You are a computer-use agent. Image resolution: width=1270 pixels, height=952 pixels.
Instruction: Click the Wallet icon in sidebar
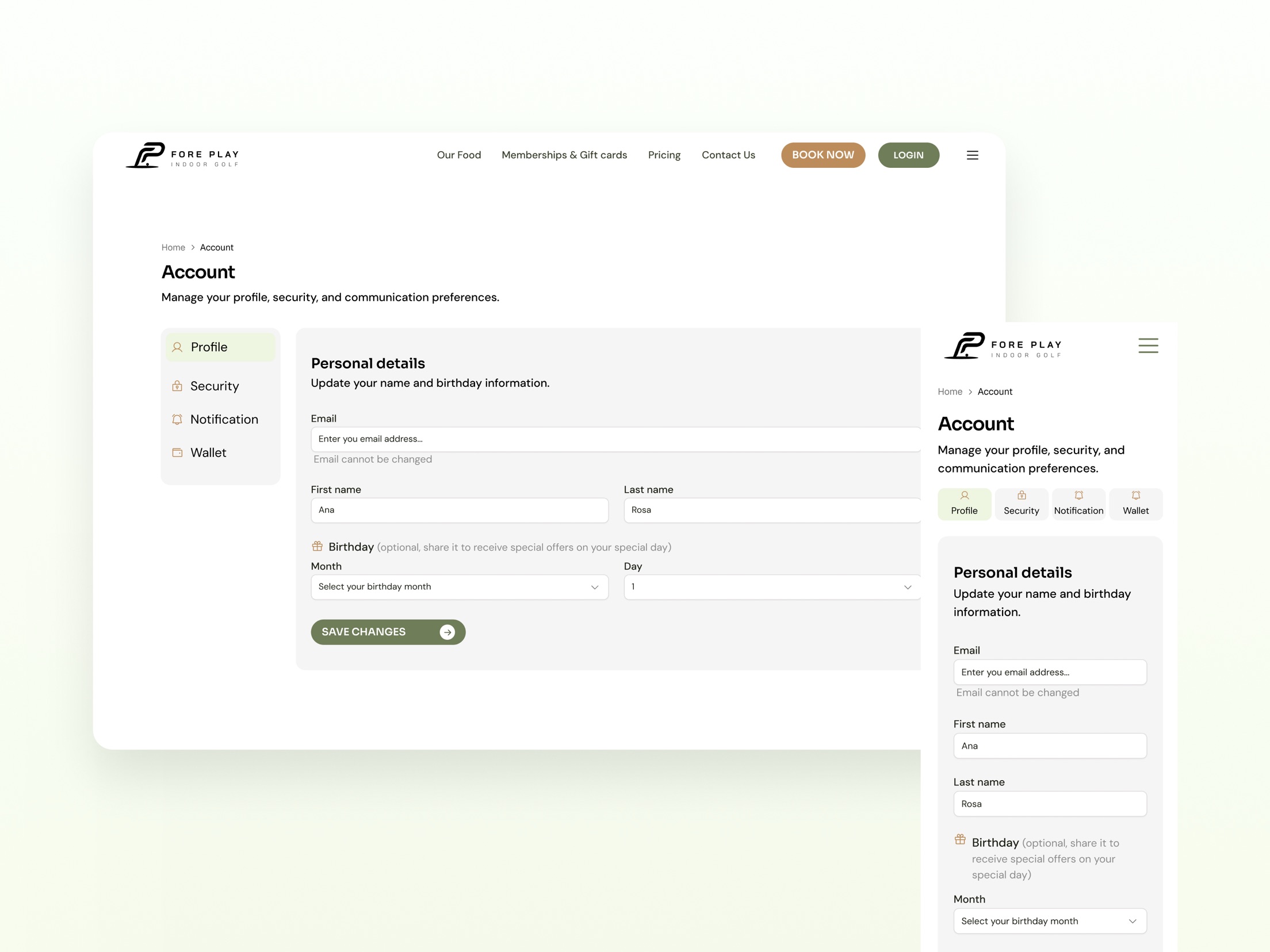[177, 452]
